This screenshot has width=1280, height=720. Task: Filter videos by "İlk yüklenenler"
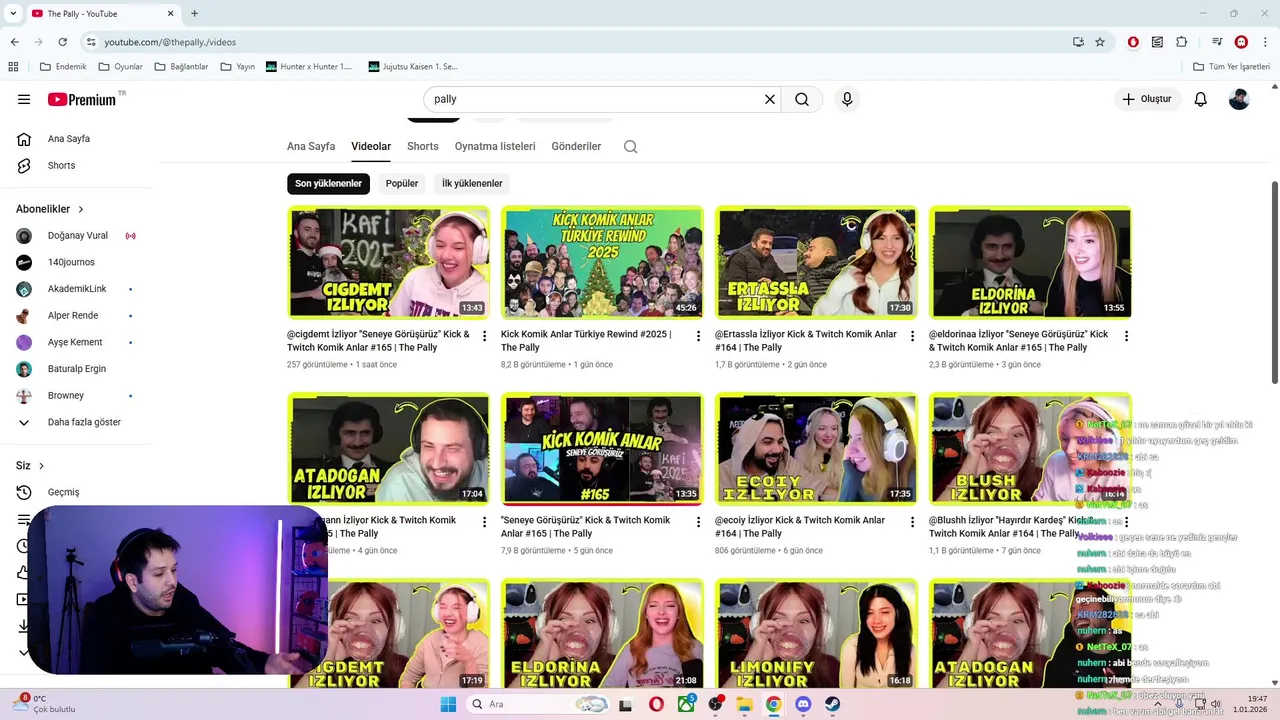pyautogui.click(x=472, y=184)
